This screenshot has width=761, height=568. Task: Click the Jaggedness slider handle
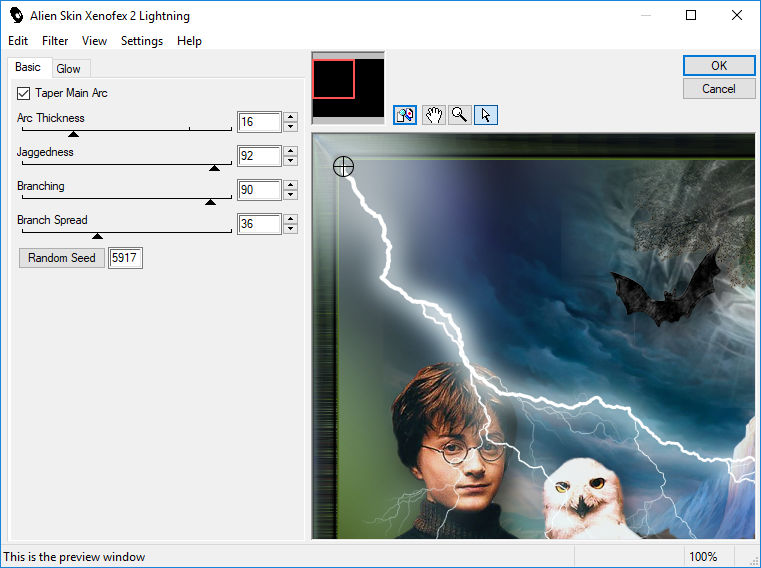pyautogui.click(x=214, y=167)
